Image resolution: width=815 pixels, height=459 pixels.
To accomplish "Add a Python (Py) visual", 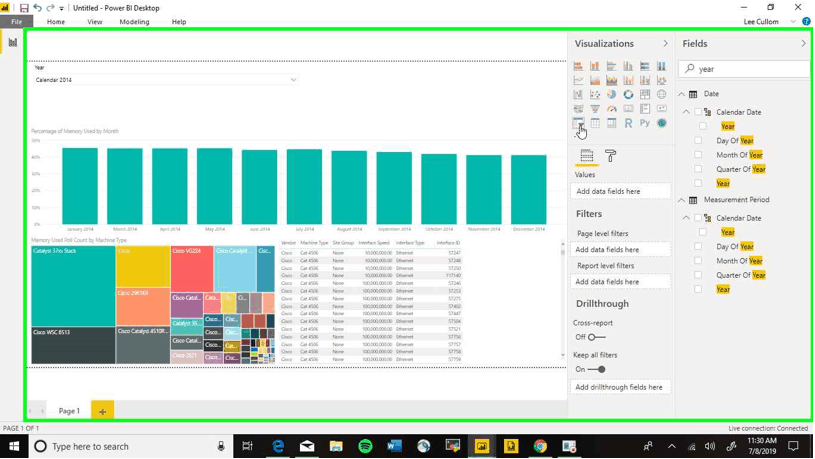I will (x=645, y=123).
